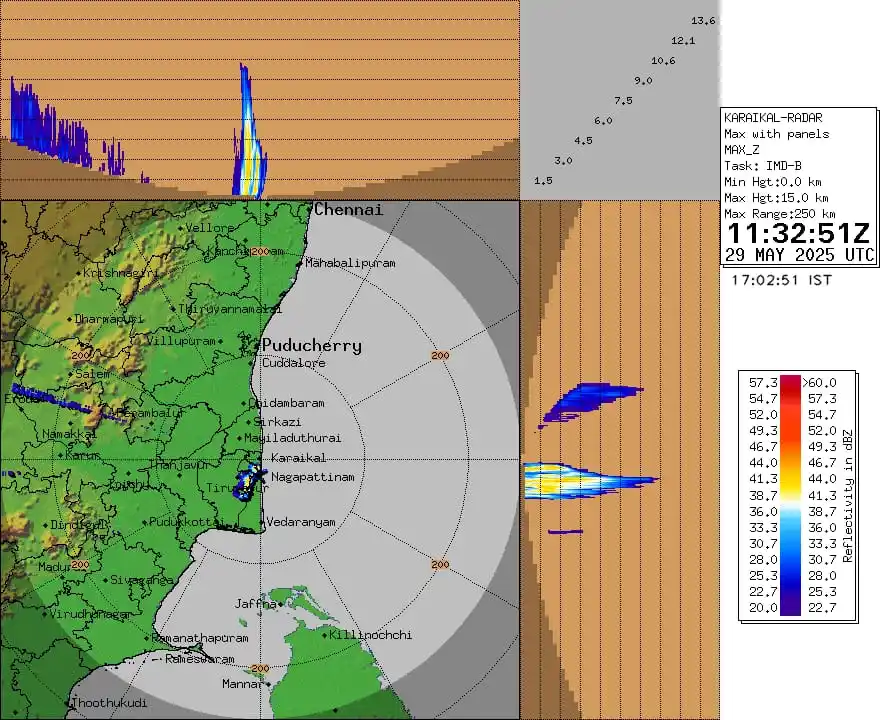Select the 10.6 height scale value
This screenshot has width=880, height=720.
click(663, 61)
